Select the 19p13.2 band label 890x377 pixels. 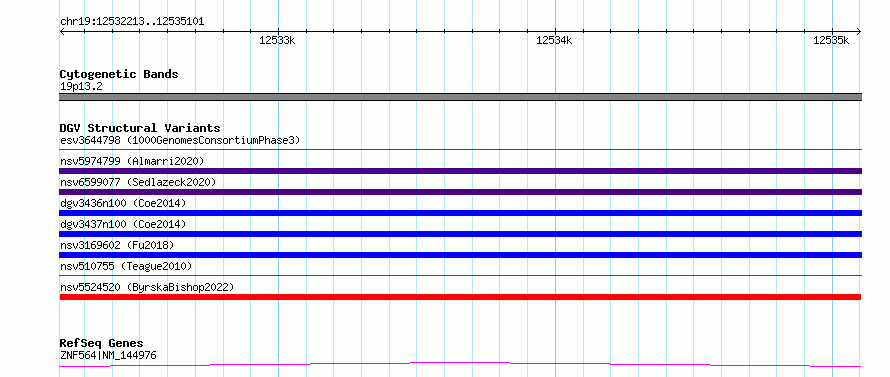tap(81, 87)
